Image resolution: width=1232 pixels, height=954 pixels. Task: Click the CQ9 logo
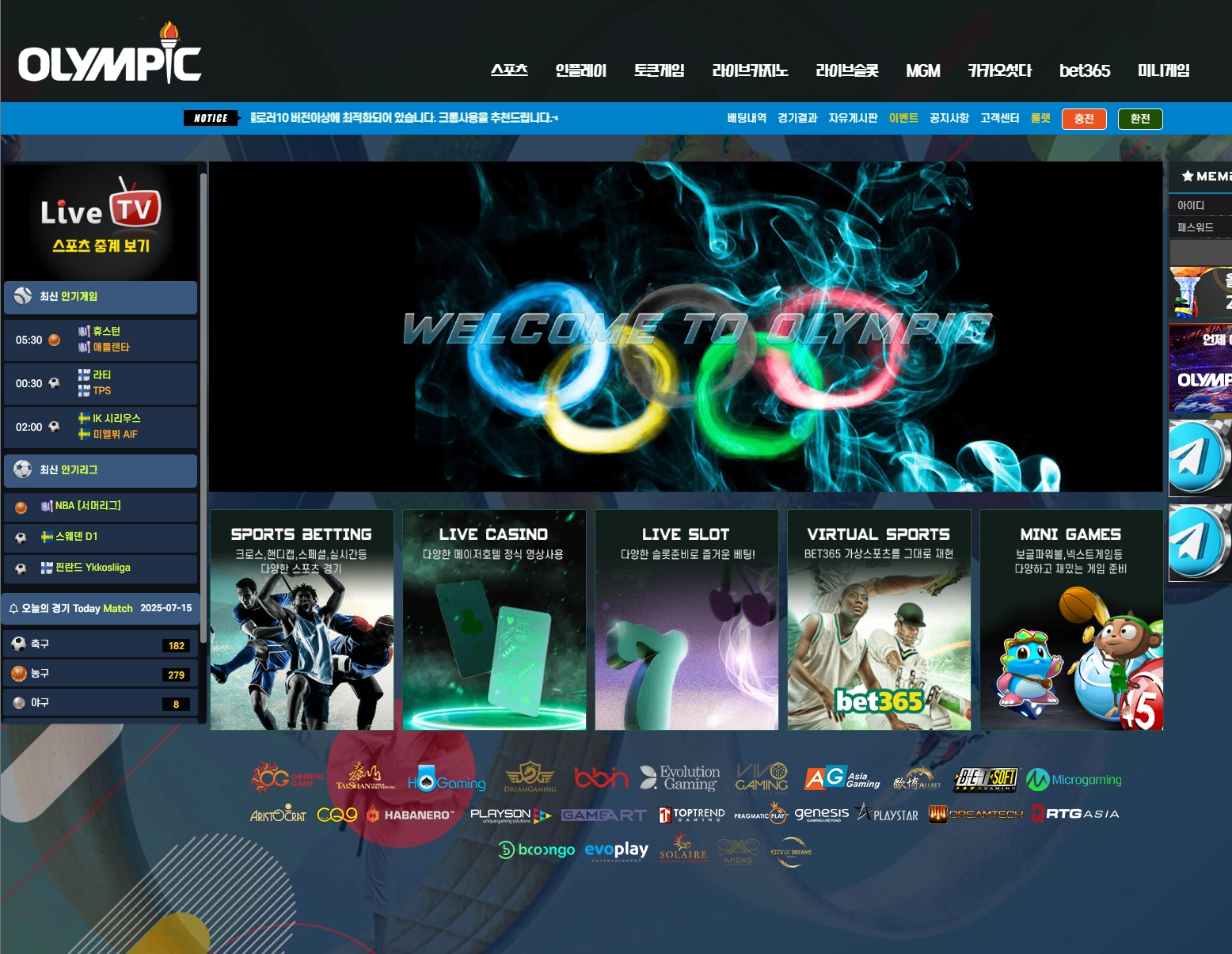[x=337, y=815]
